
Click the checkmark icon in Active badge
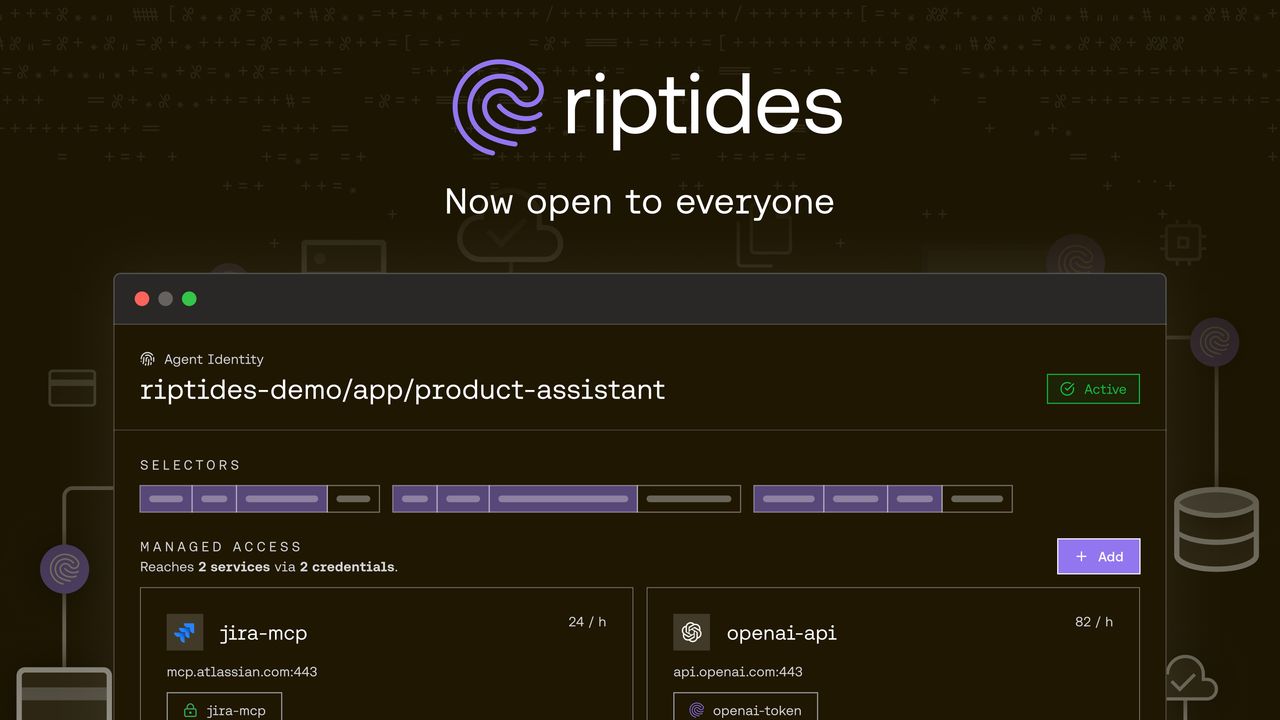click(1067, 389)
